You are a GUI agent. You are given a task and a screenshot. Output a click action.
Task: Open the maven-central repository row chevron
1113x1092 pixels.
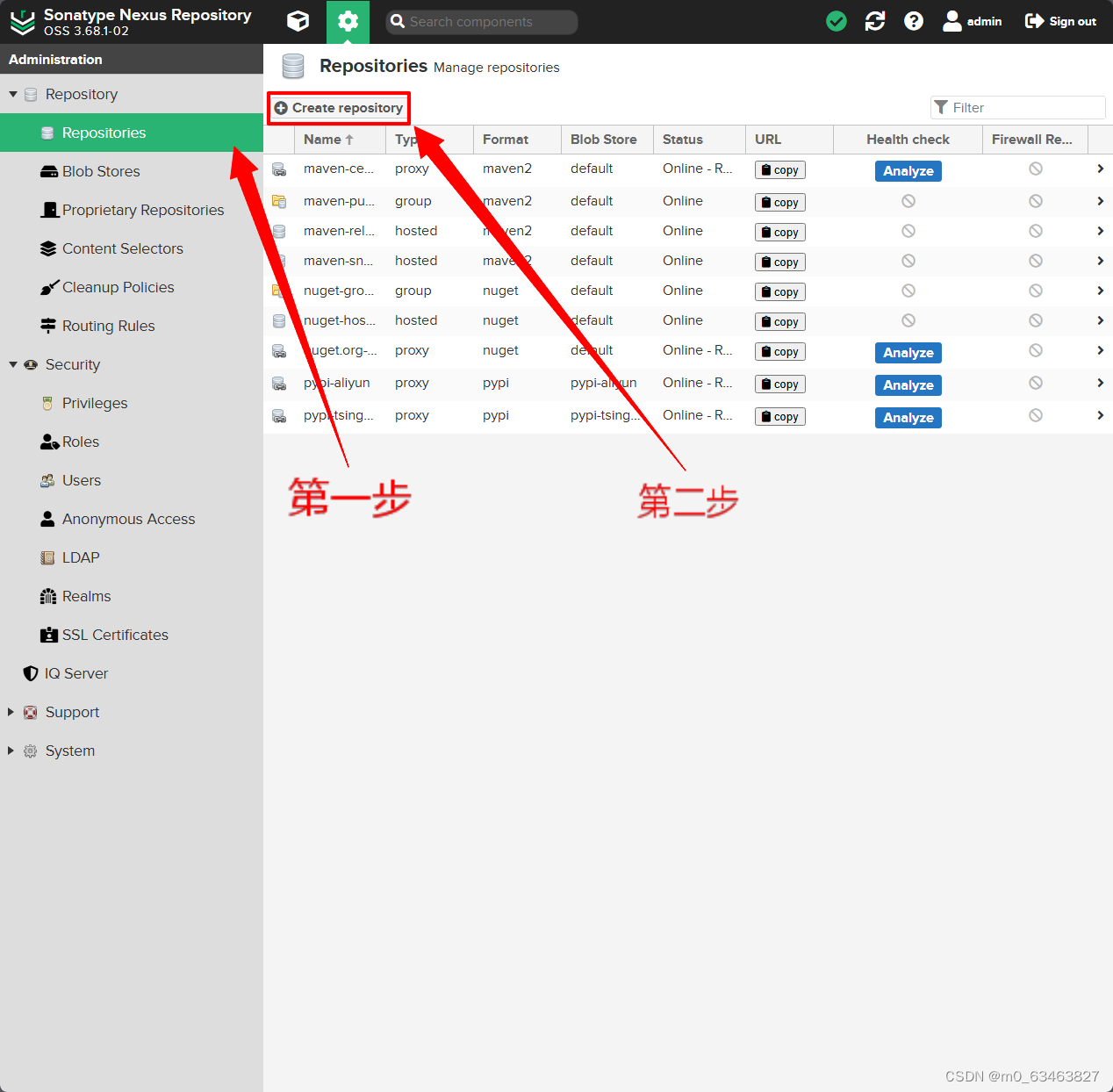click(x=1100, y=169)
